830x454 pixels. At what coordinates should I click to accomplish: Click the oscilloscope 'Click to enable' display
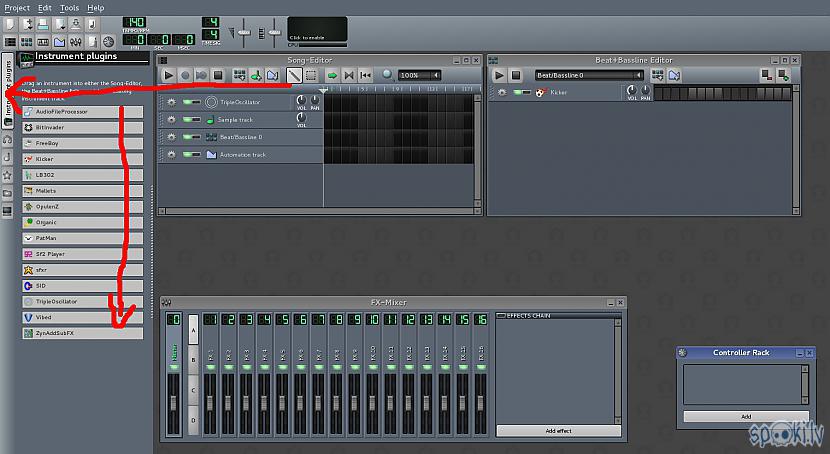317,29
